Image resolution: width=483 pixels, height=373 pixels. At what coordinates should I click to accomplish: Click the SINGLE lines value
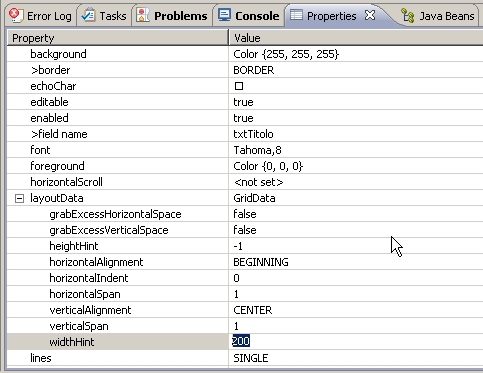click(x=251, y=358)
